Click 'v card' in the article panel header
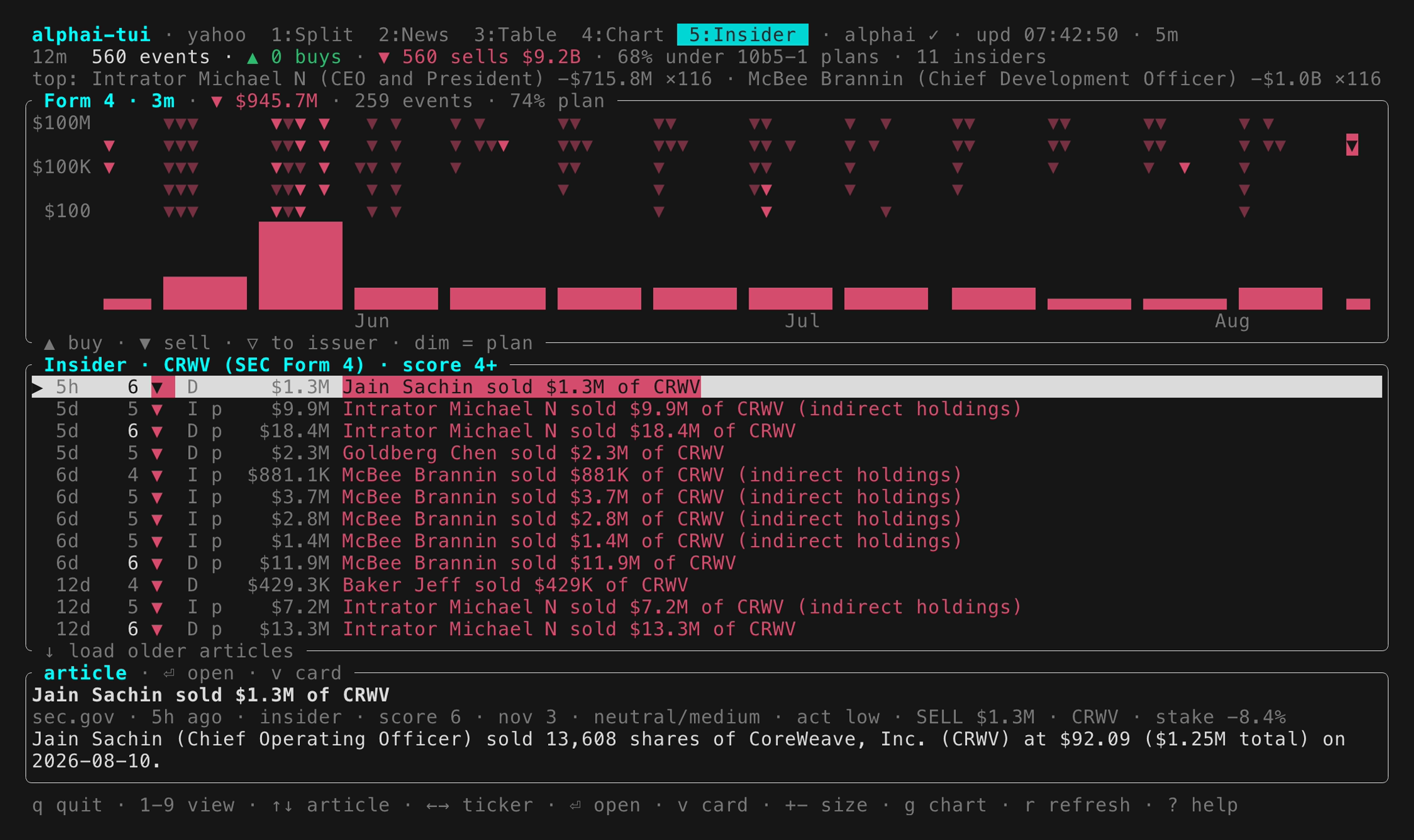1414x840 pixels. [307, 673]
